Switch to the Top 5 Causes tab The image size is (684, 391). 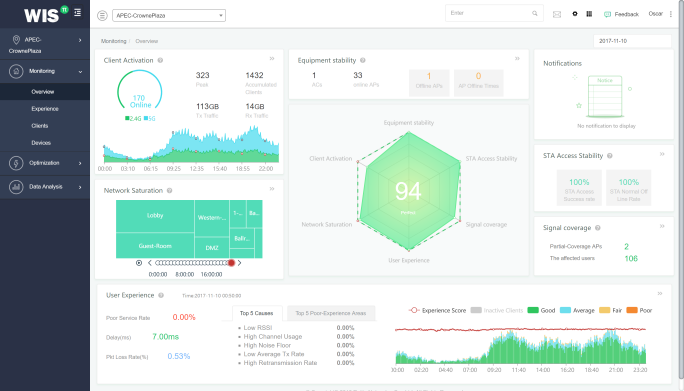click(x=257, y=313)
